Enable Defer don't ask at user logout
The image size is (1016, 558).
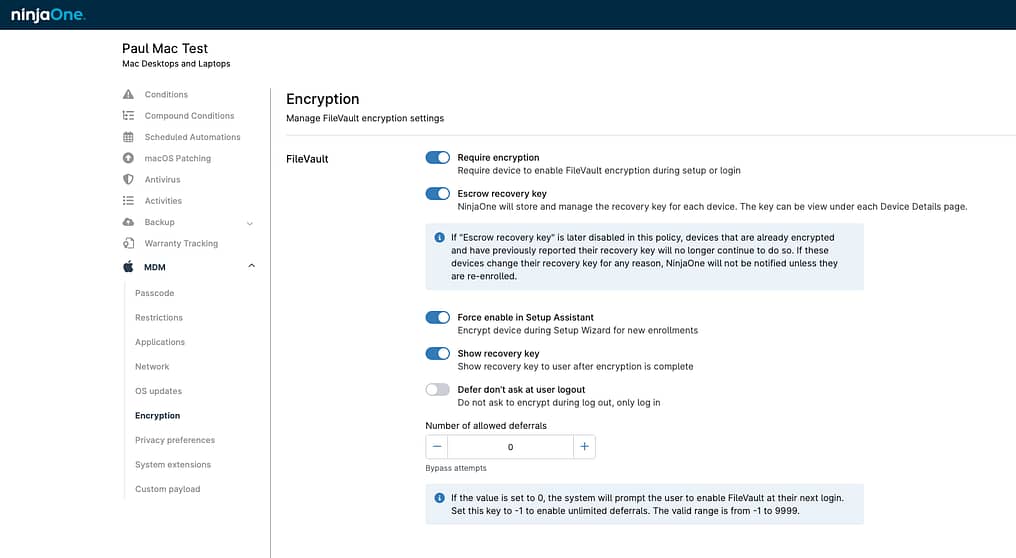(x=437, y=389)
